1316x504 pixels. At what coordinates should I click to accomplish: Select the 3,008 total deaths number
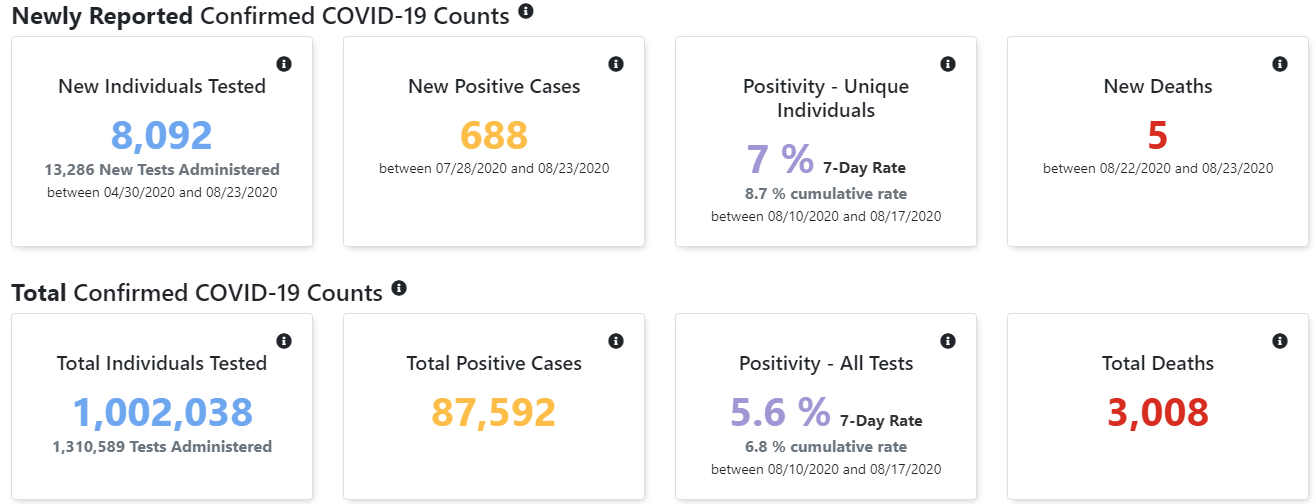point(1158,413)
